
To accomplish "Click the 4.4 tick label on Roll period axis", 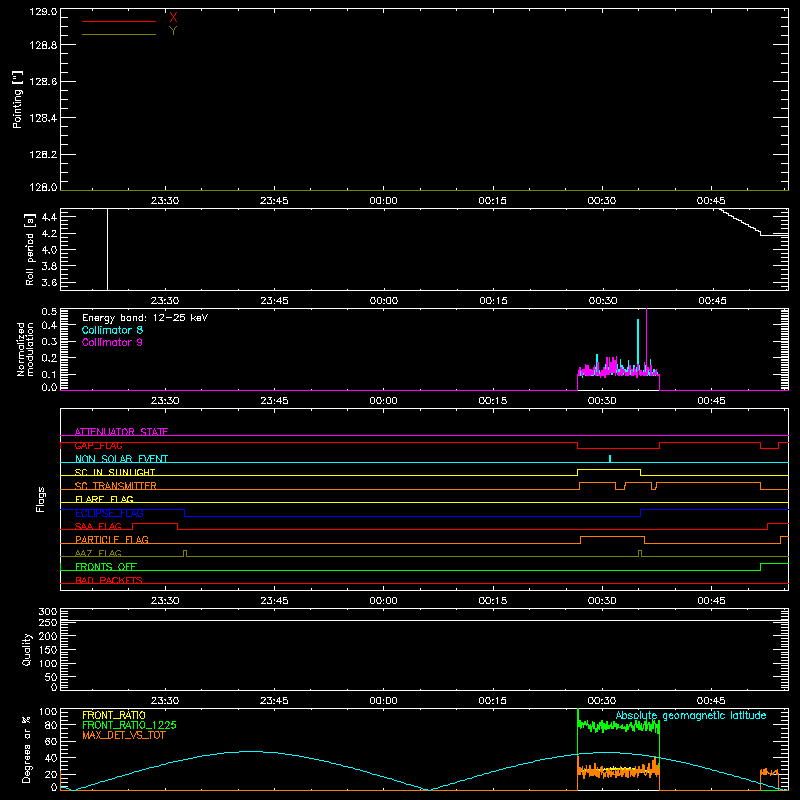I will [x=49, y=217].
